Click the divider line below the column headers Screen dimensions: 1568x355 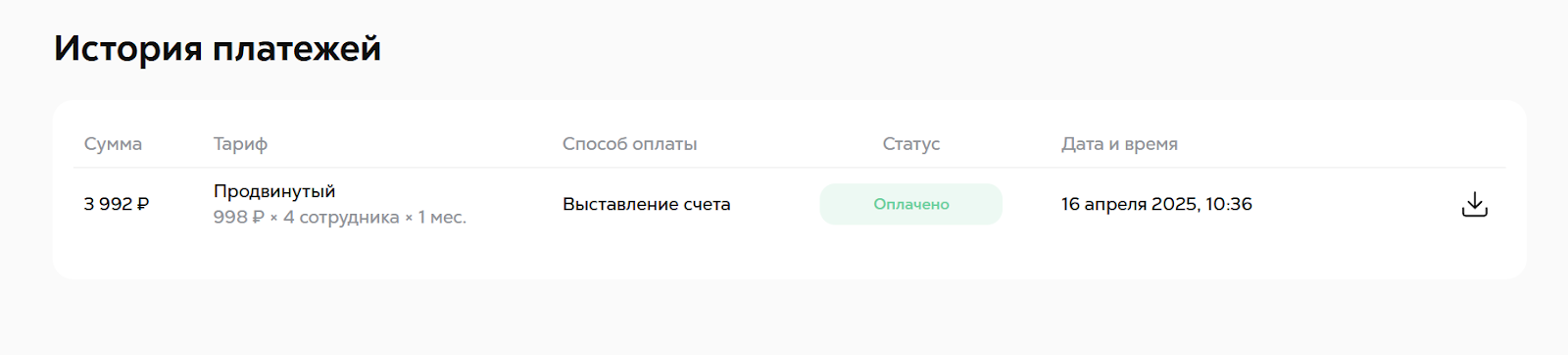789,168
